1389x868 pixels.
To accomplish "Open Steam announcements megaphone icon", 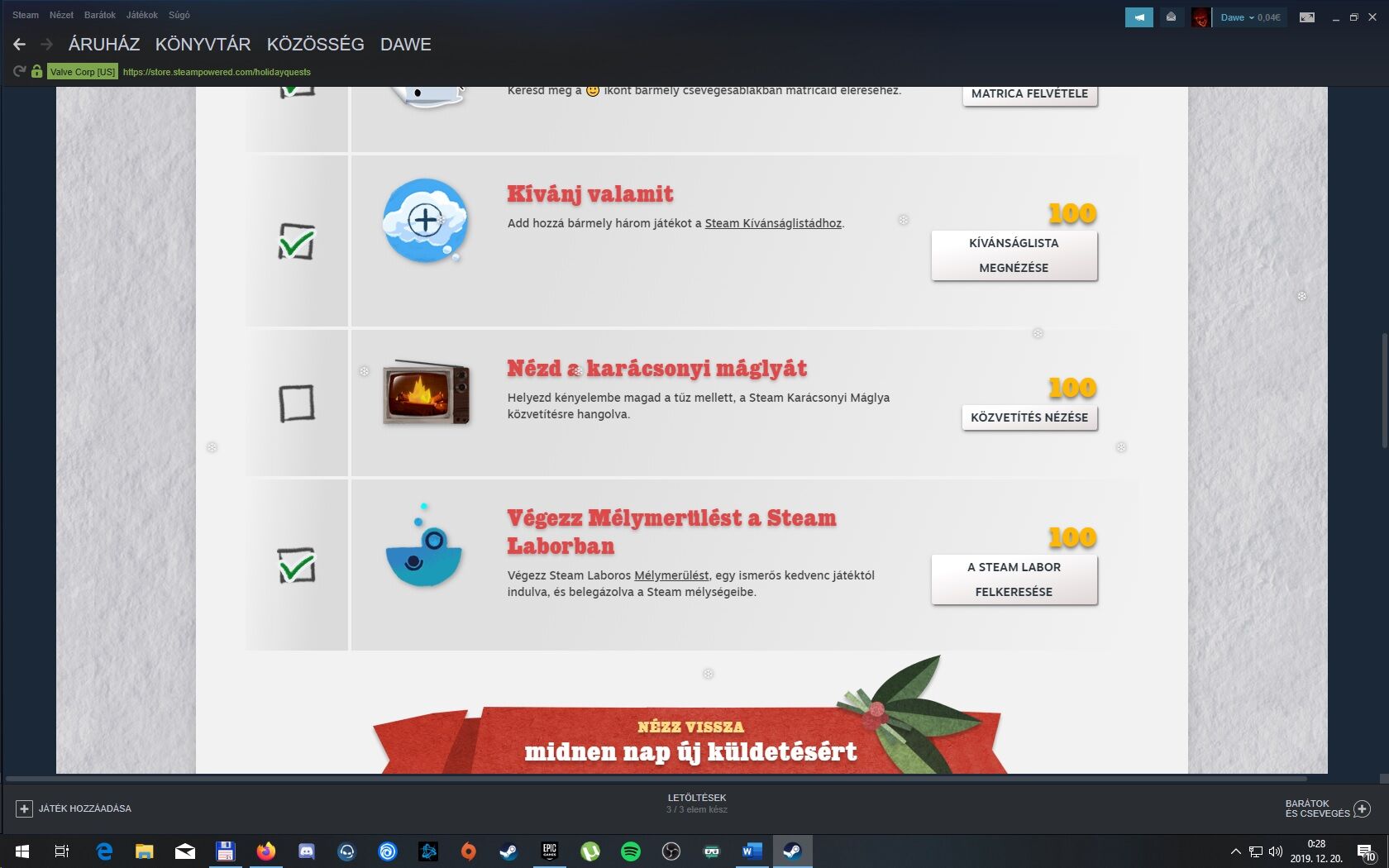I will tap(1139, 17).
